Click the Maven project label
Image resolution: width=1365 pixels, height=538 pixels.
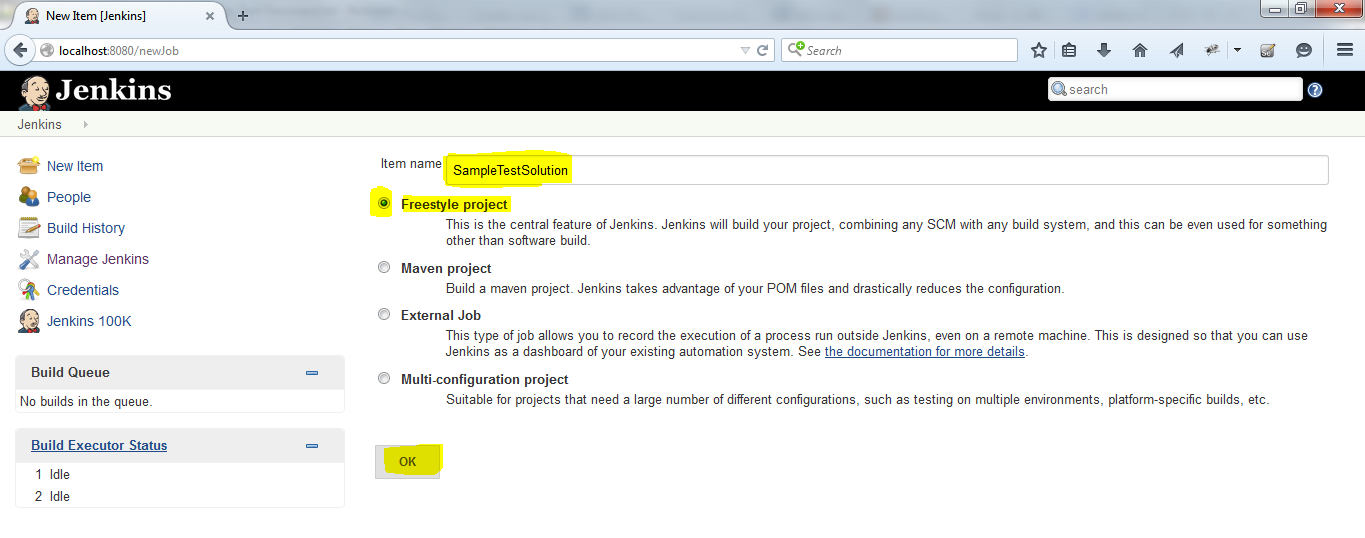pos(446,268)
